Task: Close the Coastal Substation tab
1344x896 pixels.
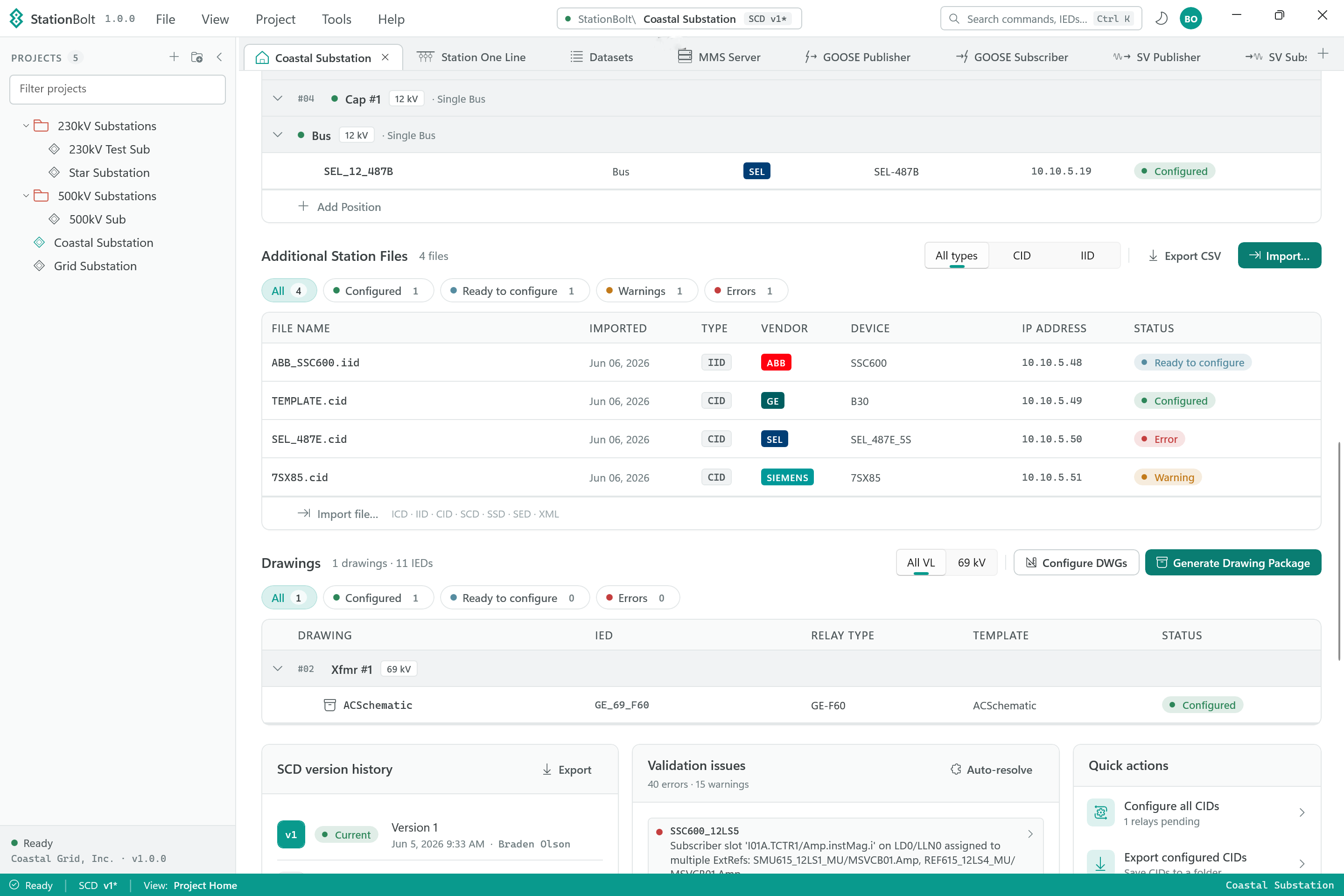Action: tap(386, 58)
